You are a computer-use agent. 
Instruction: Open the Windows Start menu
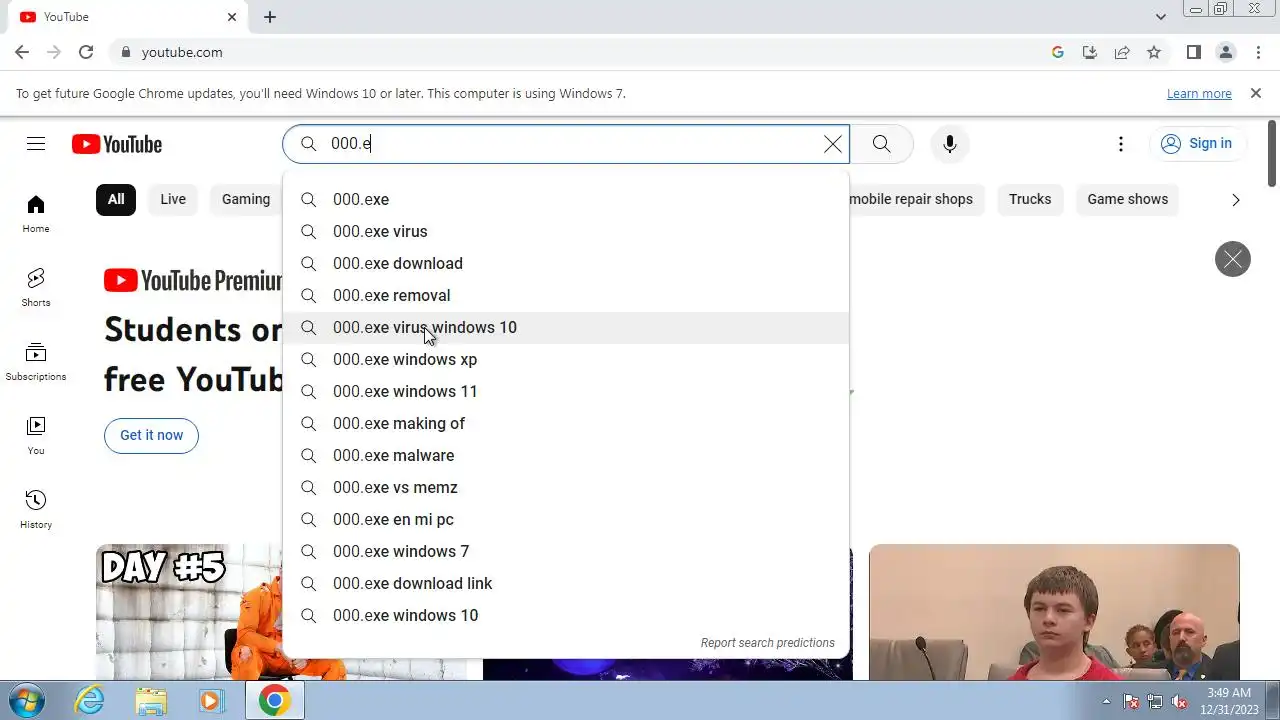tap(27, 700)
